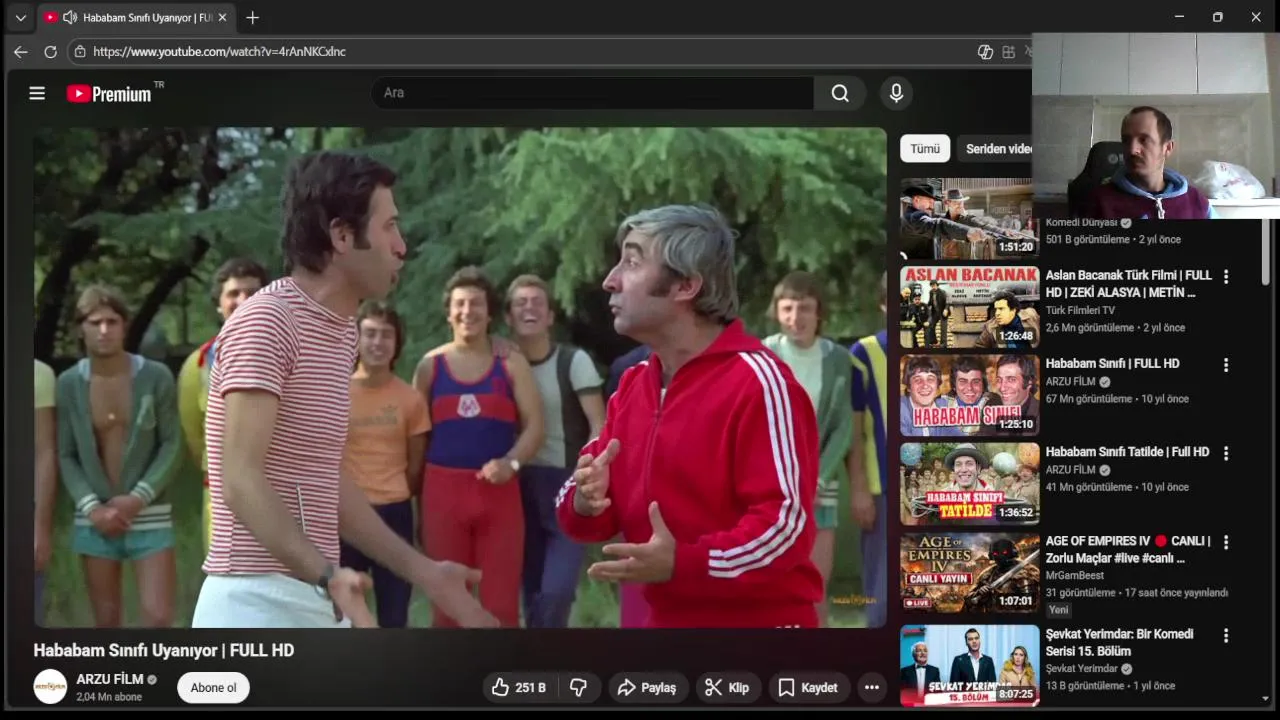
Task: Click the magnifier search button
Action: (x=840, y=93)
